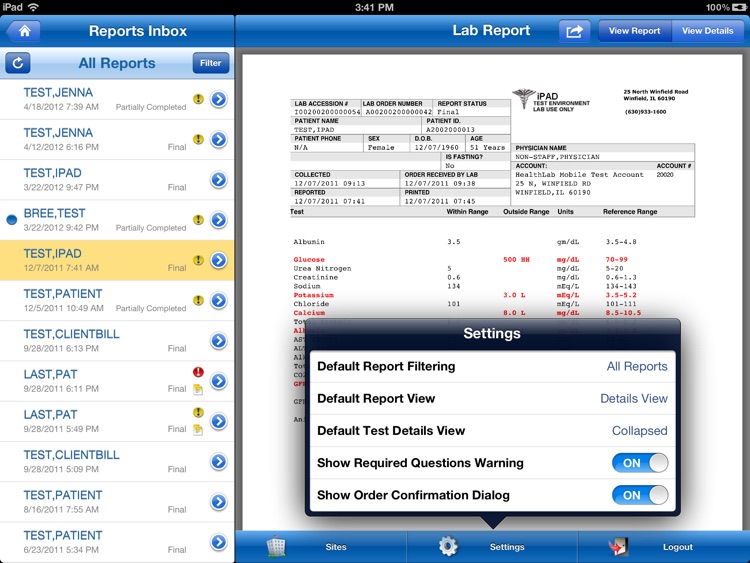Open TEST,IPAD 3/22/2012 9:47 PM report arrow
The image size is (750, 563).
(x=219, y=179)
